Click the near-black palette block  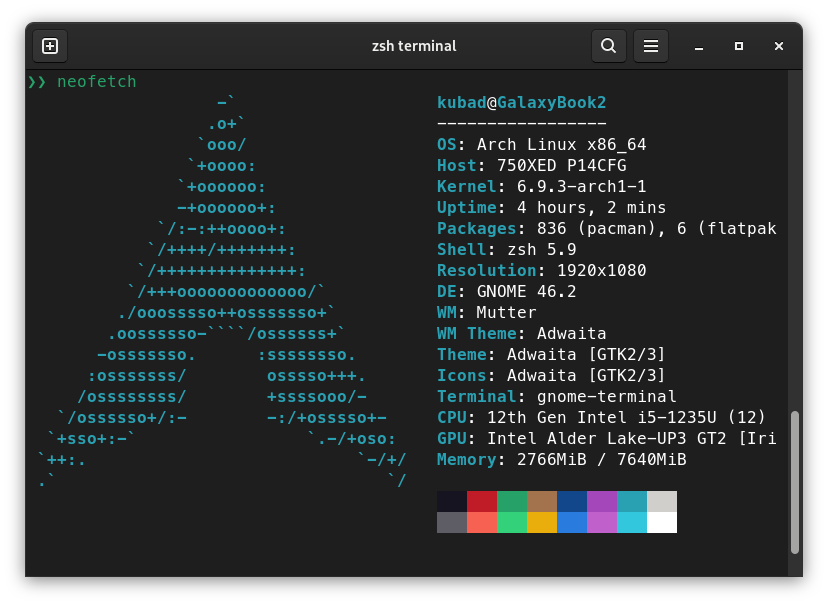pyautogui.click(x=452, y=502)
